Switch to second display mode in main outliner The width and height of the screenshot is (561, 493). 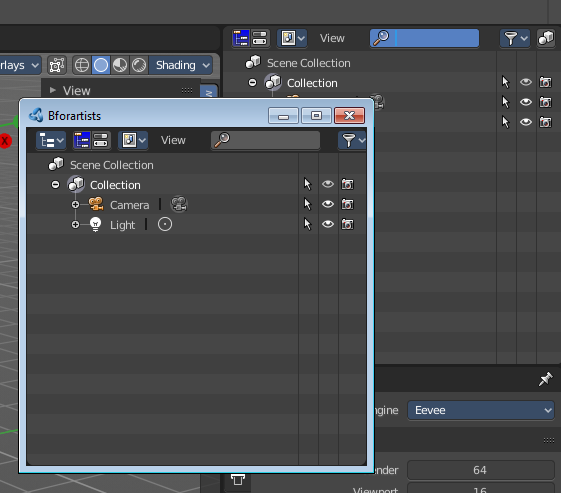click(x=259, y=38)
